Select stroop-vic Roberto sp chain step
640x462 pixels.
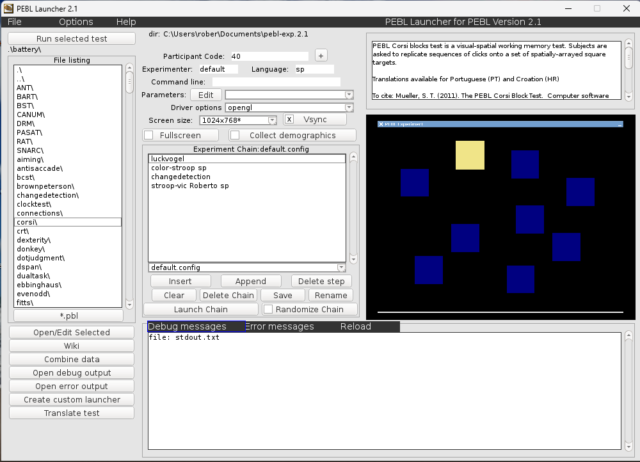(x=247, y=186)
